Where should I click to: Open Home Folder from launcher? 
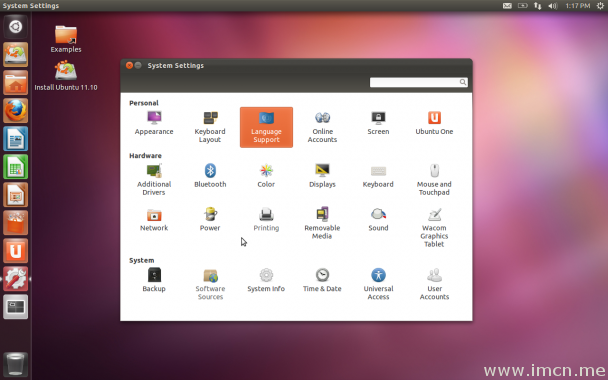tap(16, 83)
